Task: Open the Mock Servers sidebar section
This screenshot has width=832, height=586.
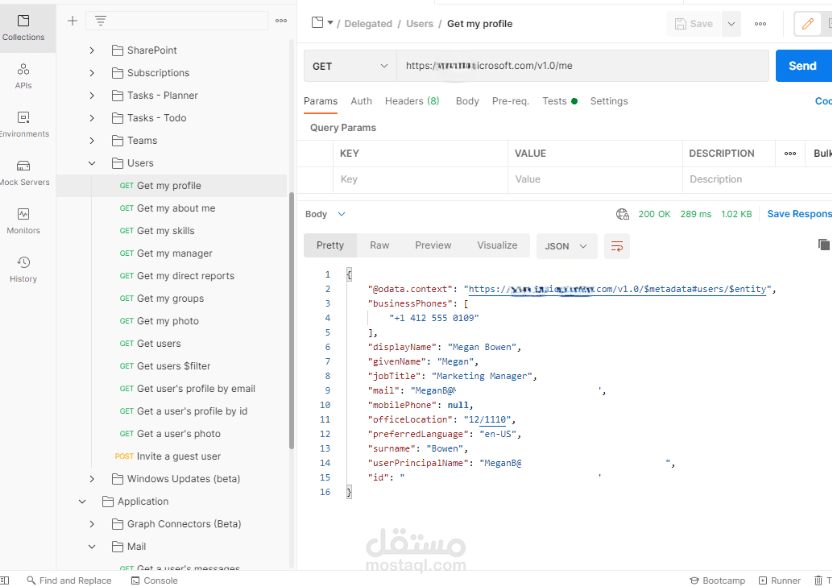Action: click(23, 173)
